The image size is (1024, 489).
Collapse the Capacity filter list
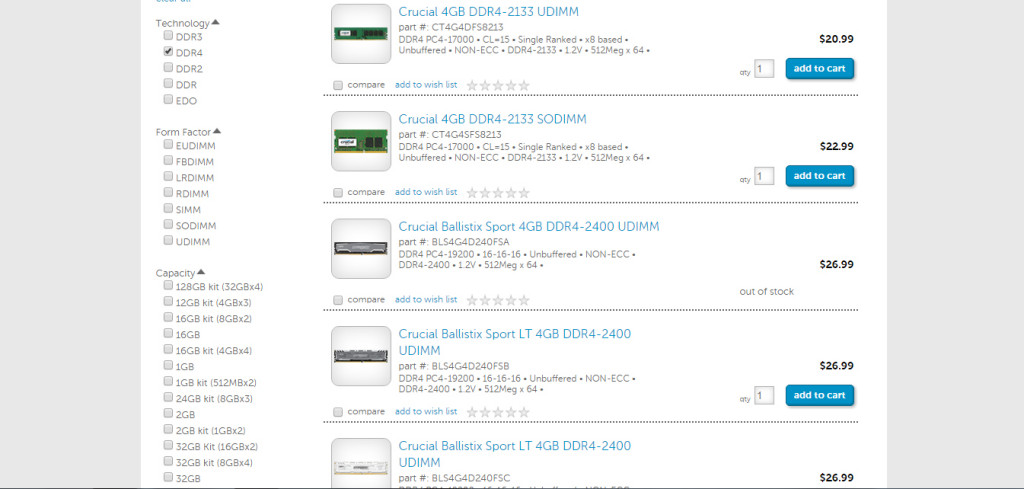[201, 272]
